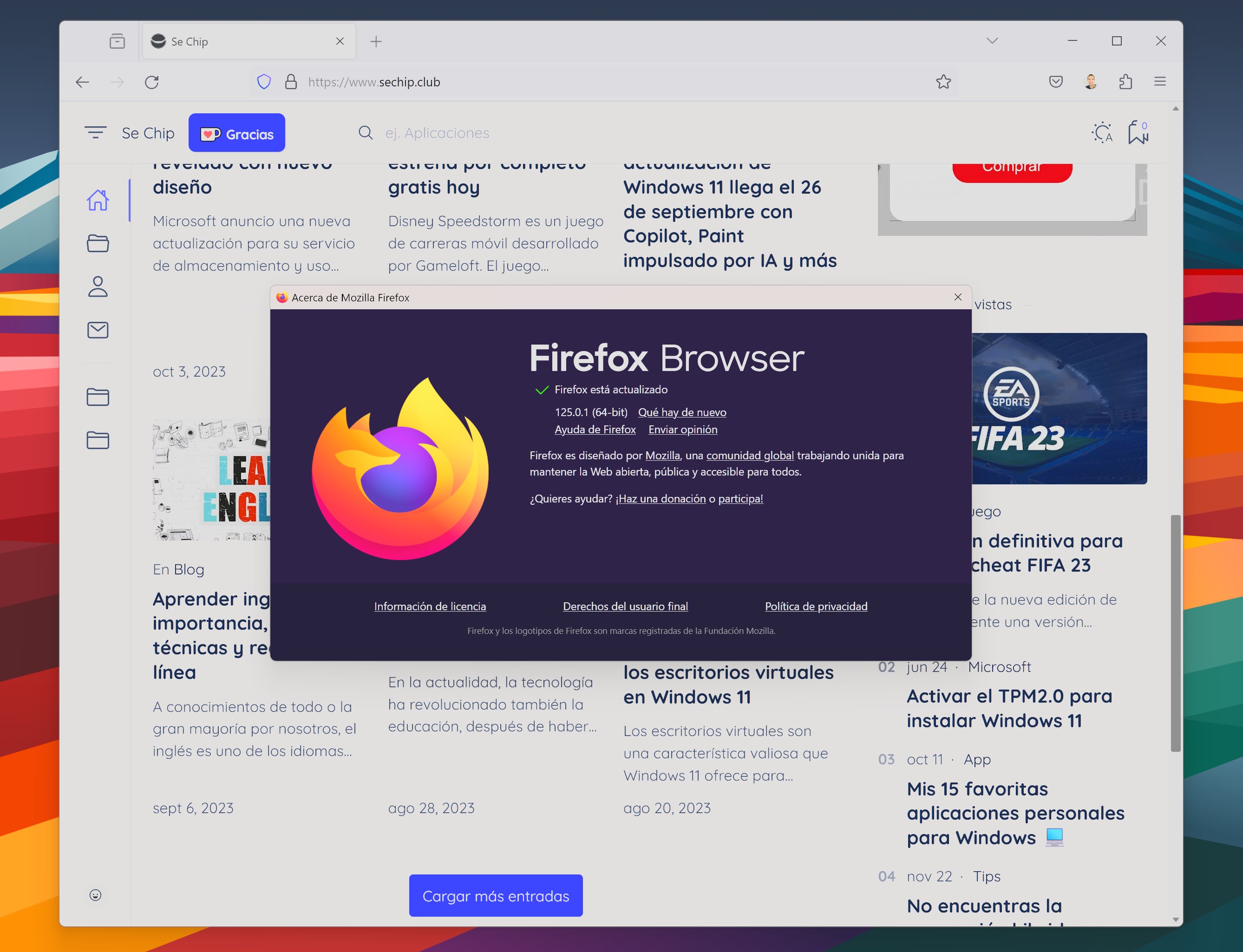The image size is (1243, 952).
Task: Click the 'participa!' link
Action: pos(740,499)
